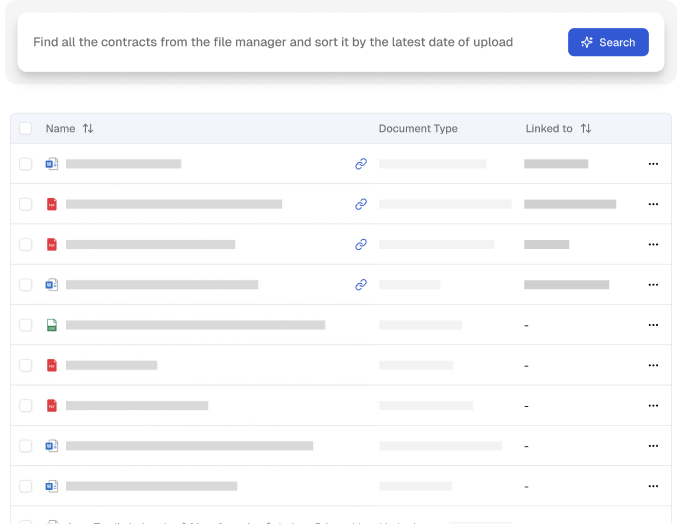The image size is (682, 524).
Task: Check the third row's checkbox
Action: point(26,244)
